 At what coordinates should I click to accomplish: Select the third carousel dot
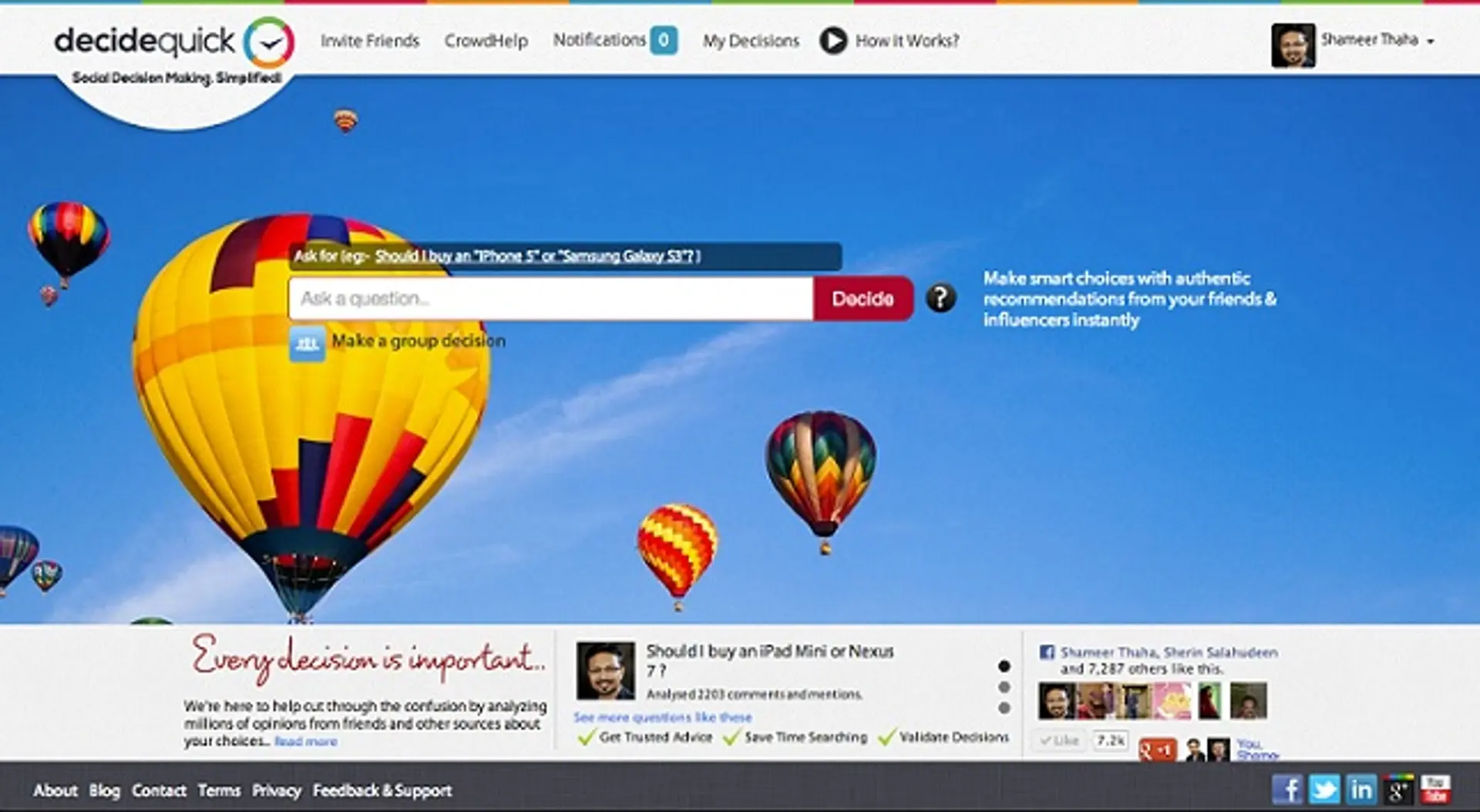pyautogui.click(x=1004, y=707)
